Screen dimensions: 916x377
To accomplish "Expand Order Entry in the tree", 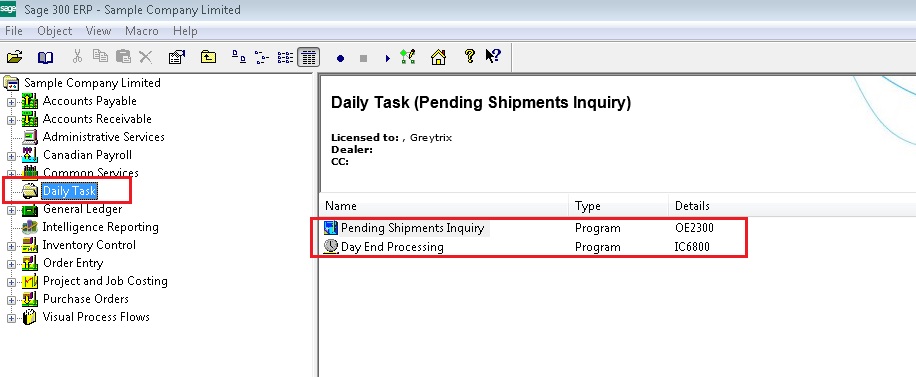I will [x=11, y=264].
